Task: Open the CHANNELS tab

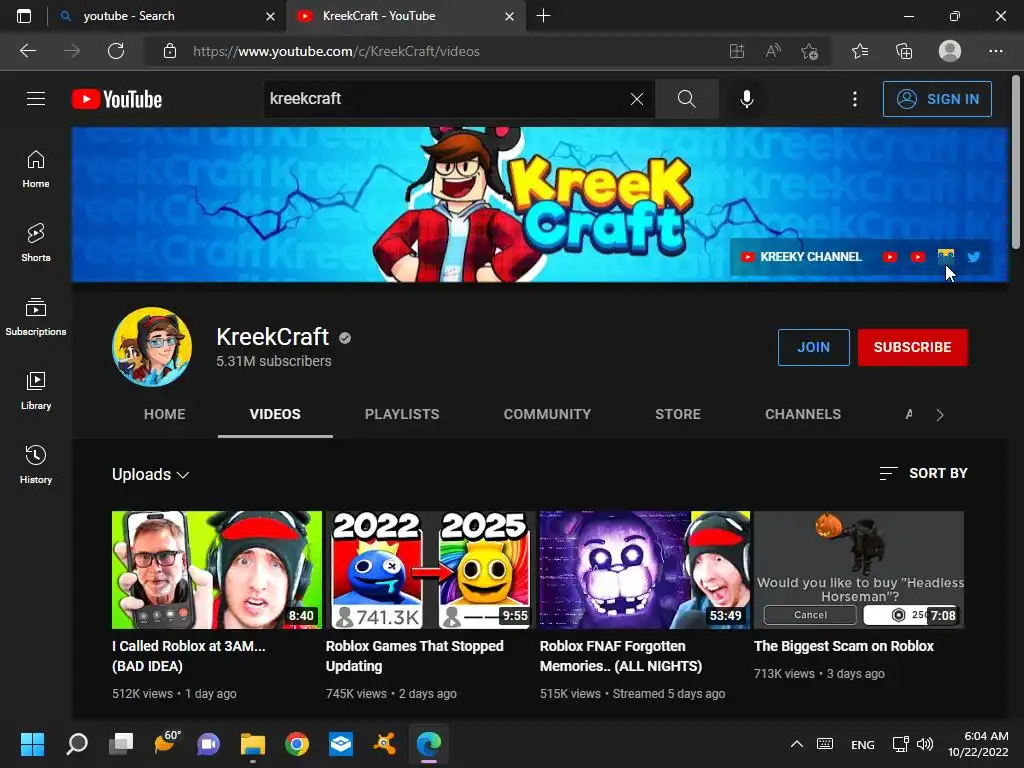Action: tap(803, 414)
